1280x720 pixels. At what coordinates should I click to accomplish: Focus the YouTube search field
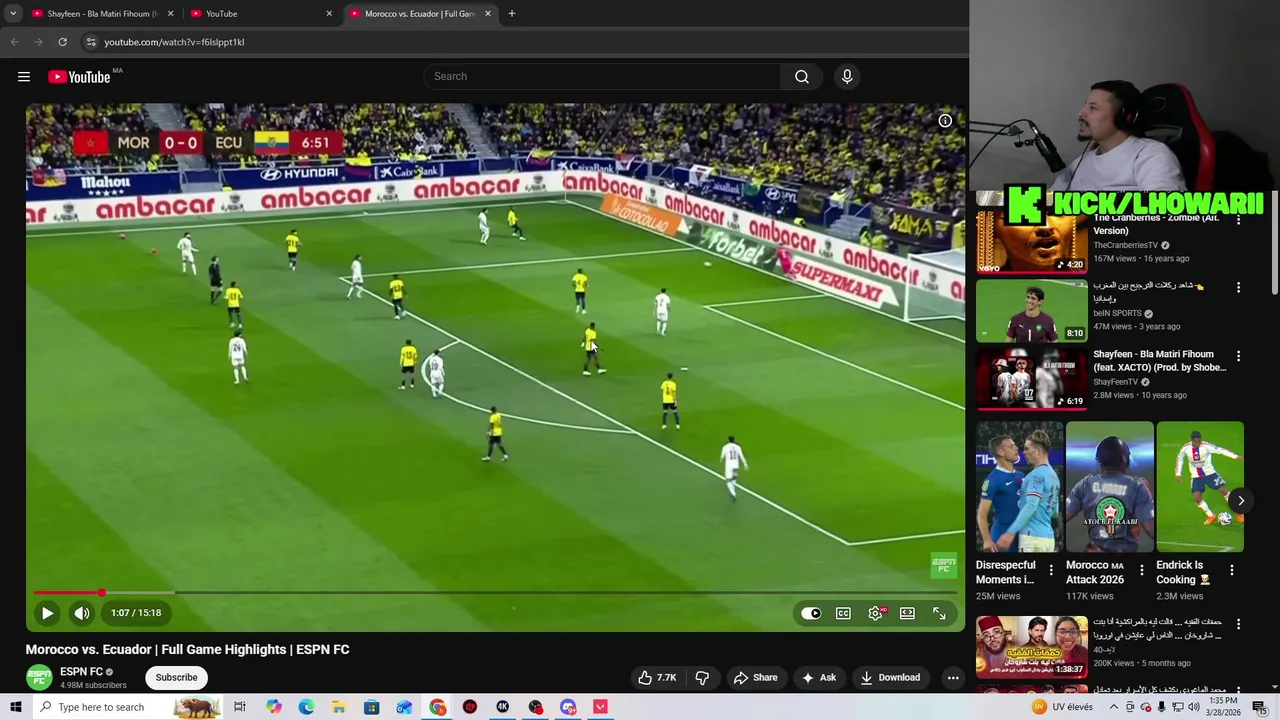tap(603, 77)
